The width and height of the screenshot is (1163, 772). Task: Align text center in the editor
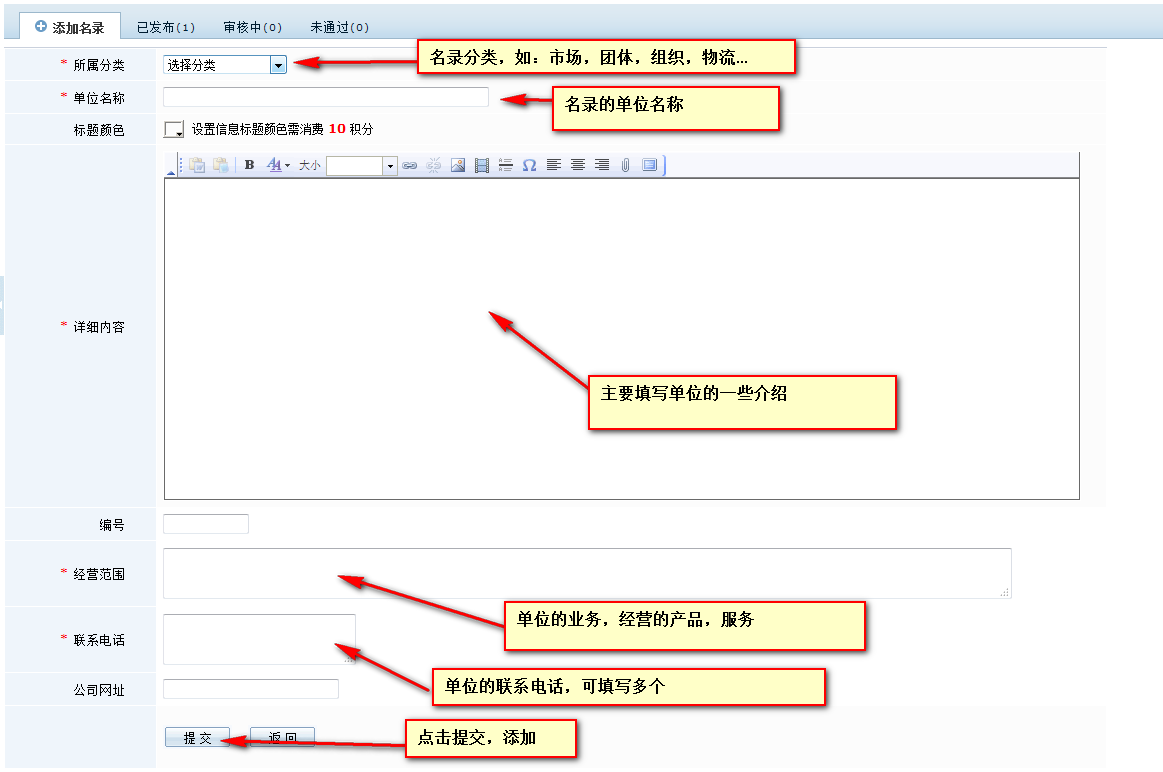[x=577, y=165]
